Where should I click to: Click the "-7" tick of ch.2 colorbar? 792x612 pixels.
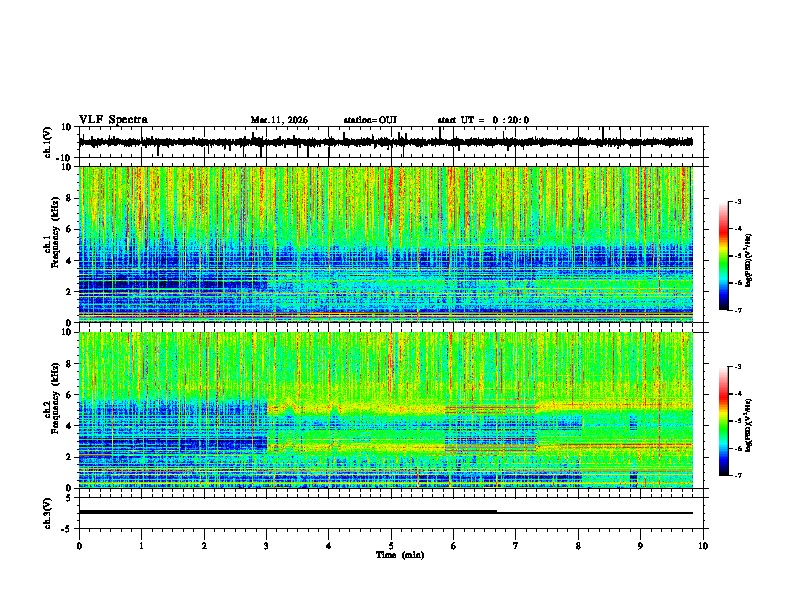pos(737,475)
